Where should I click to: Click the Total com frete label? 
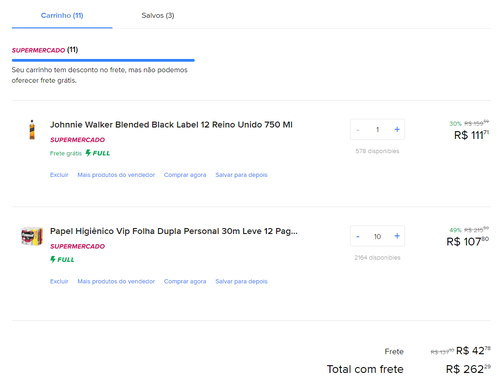(x=365, y=369)
